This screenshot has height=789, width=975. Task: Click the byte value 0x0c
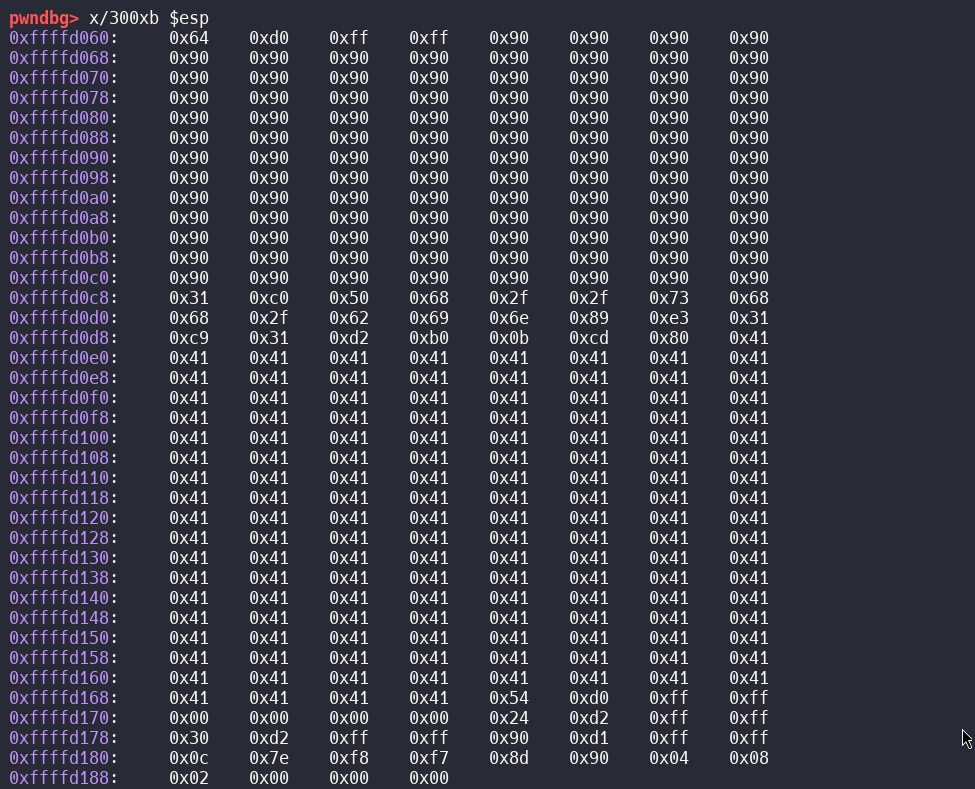[189, 758]
